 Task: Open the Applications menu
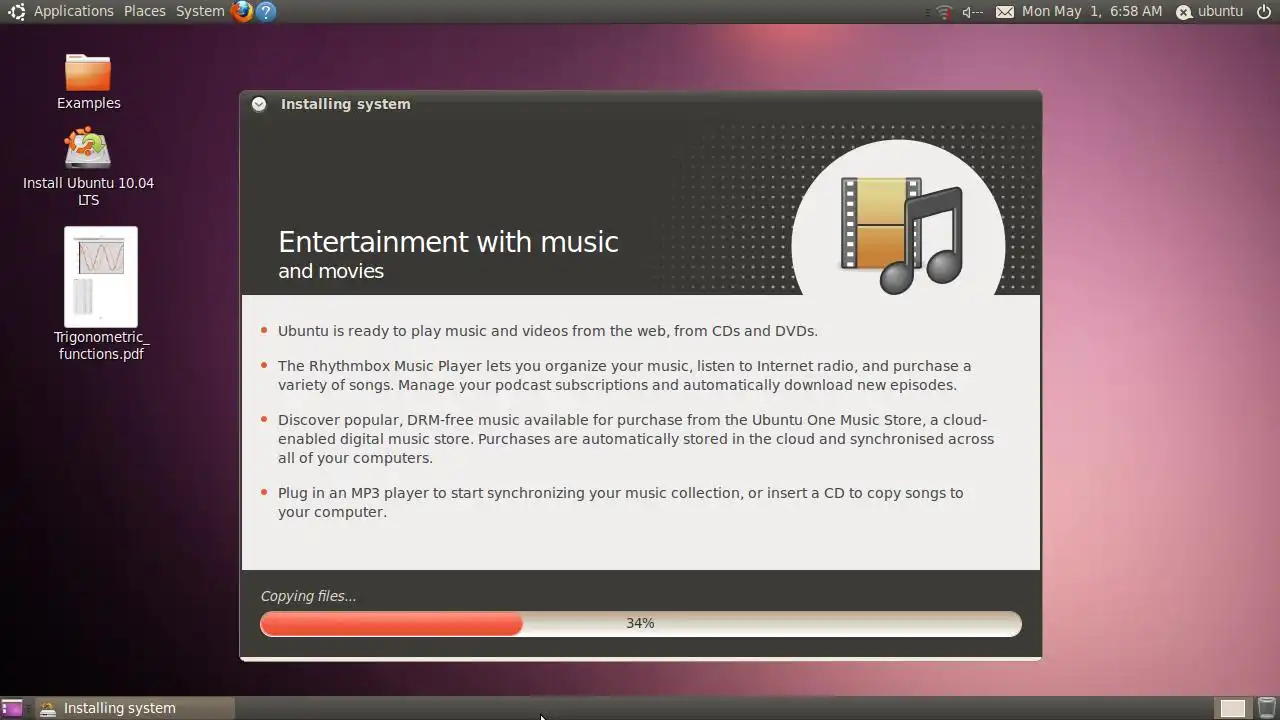coord(74,11)
